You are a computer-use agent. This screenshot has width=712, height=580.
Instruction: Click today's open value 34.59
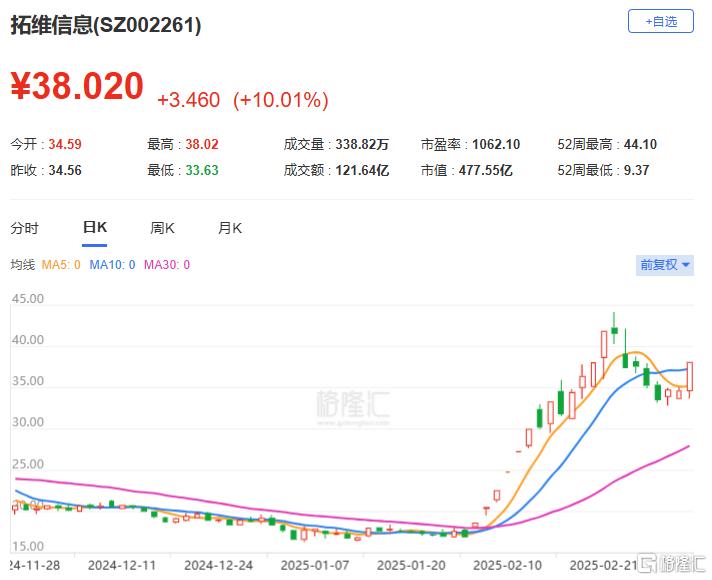65,144
